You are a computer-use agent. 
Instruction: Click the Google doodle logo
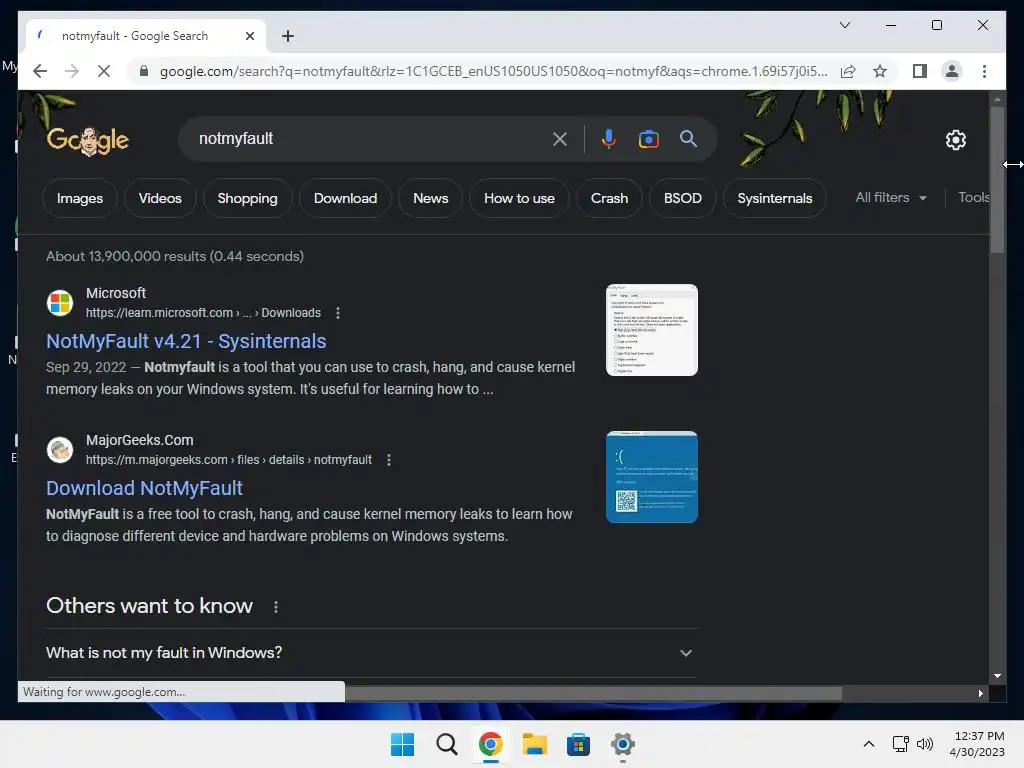(88, 139)
